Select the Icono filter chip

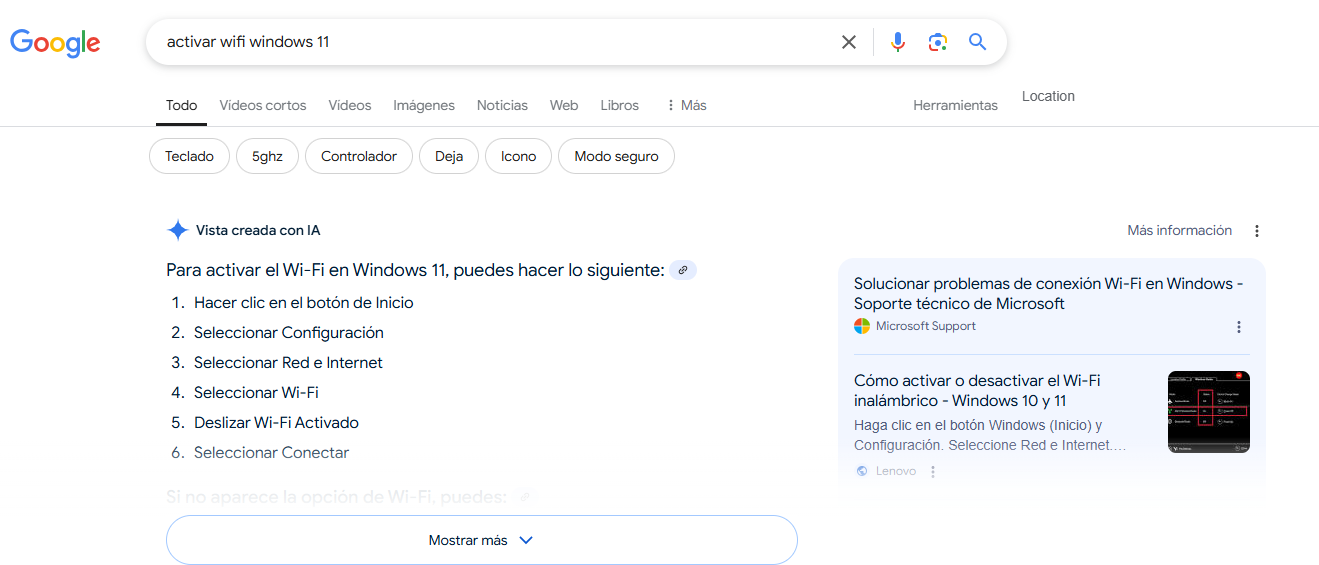[x=518, y=156]
